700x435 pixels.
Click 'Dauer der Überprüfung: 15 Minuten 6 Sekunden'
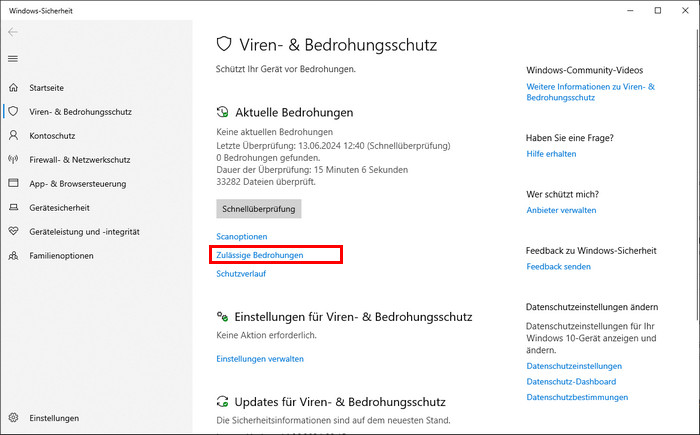pyautogui.click(x=312, y=170)
